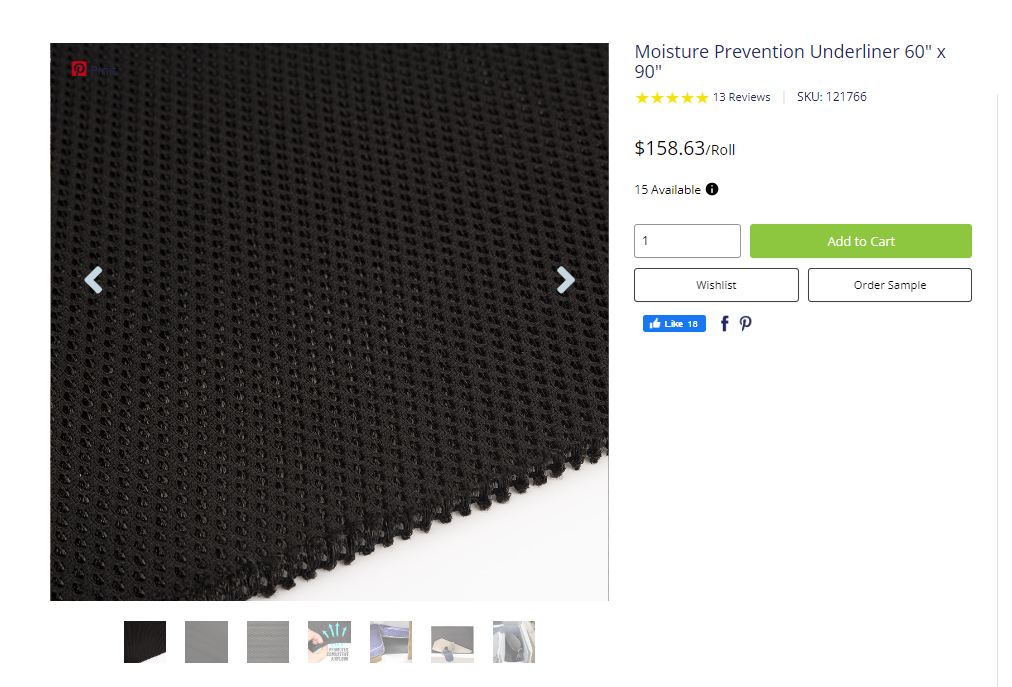Click the Pinterest Pin icon on main image
Screen dimensions: 1012x687
[x=80, y=69]
